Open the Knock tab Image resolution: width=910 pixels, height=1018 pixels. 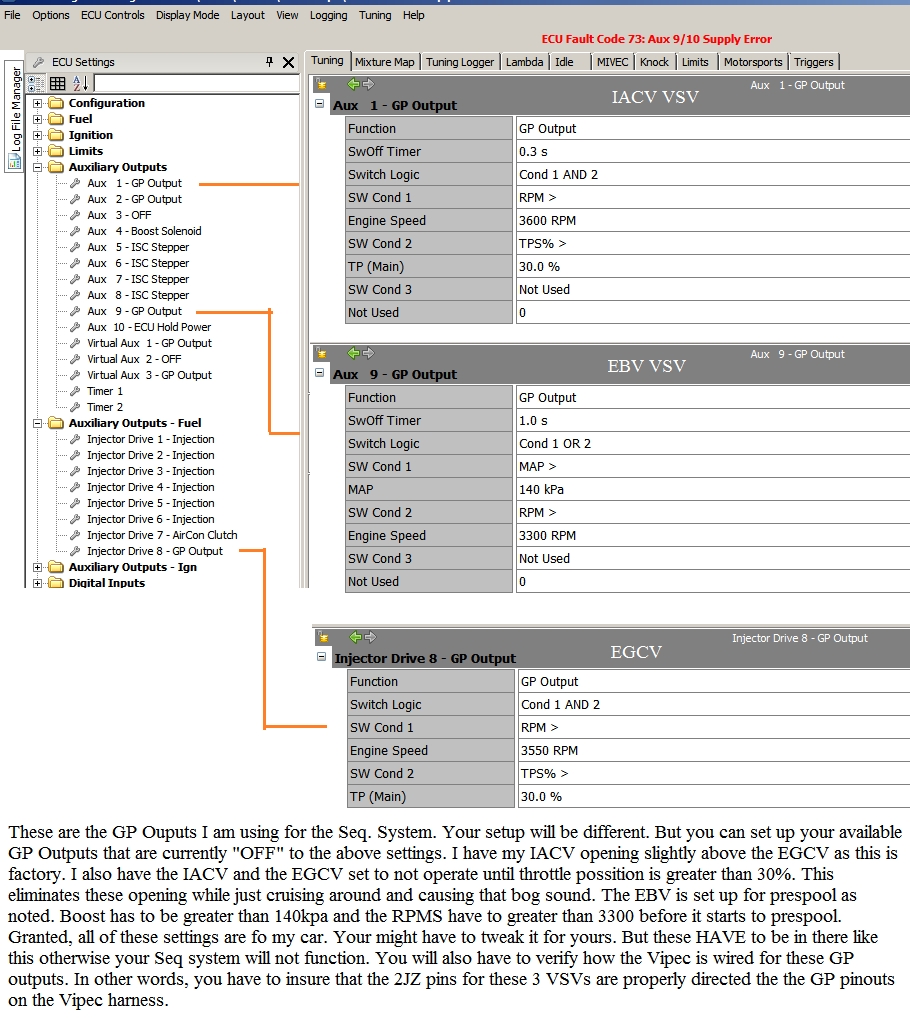pos(654,62)
